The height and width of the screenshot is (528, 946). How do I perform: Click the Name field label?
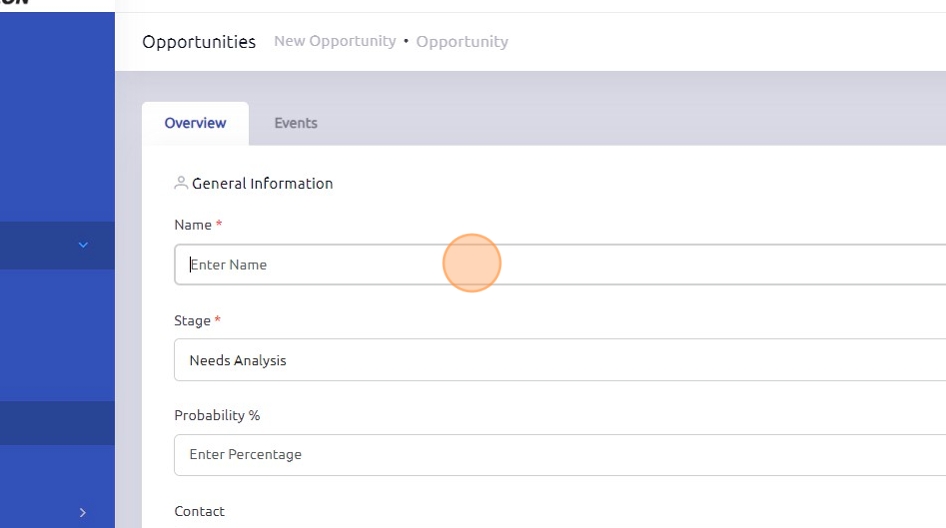point(193,225)
